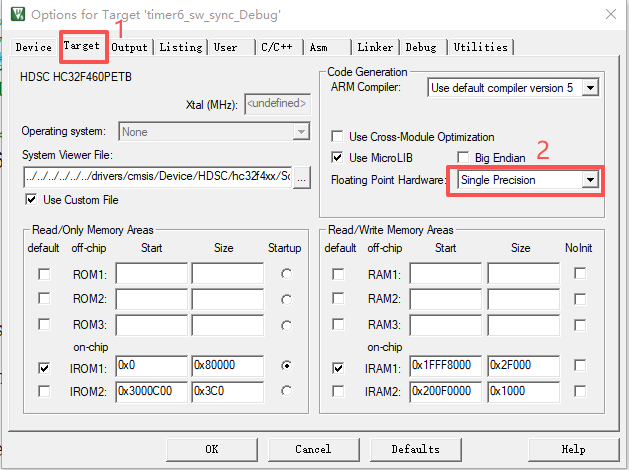Toggle the IROM1 default checkbox

coord(44,368)
